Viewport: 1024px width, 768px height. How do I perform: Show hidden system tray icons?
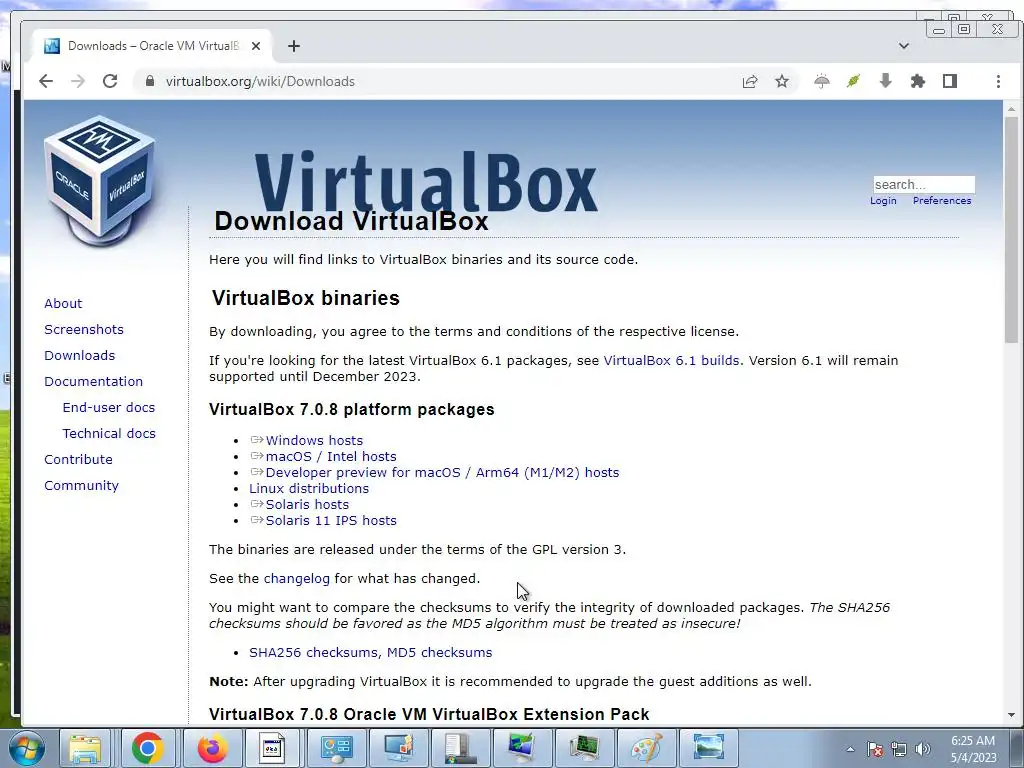pyautogui.click(x=850, y=749)
